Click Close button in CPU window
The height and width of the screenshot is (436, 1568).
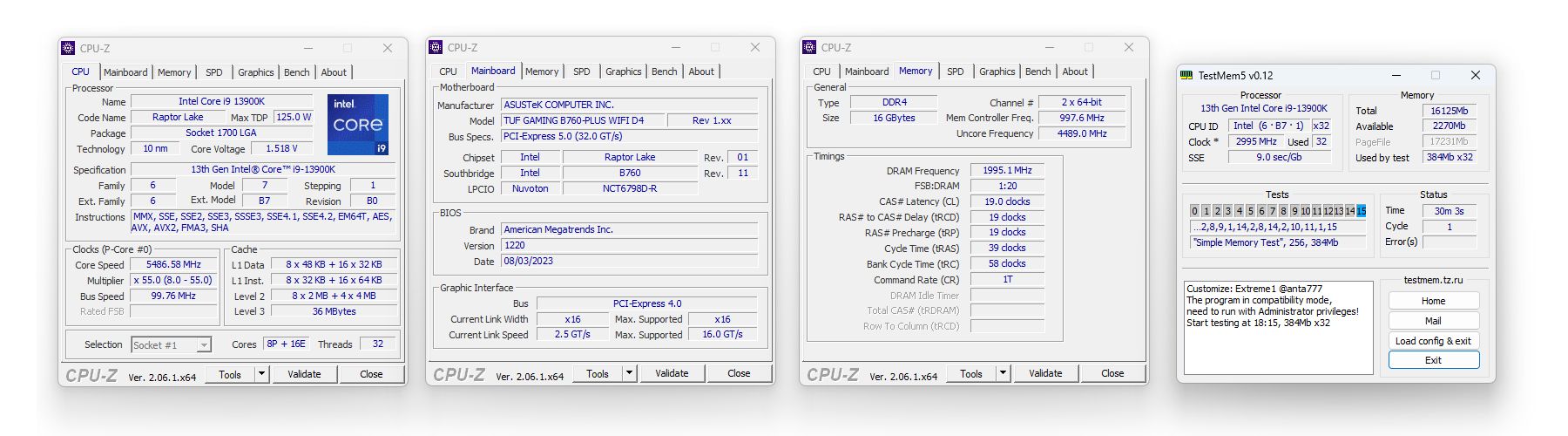[371, 374]
